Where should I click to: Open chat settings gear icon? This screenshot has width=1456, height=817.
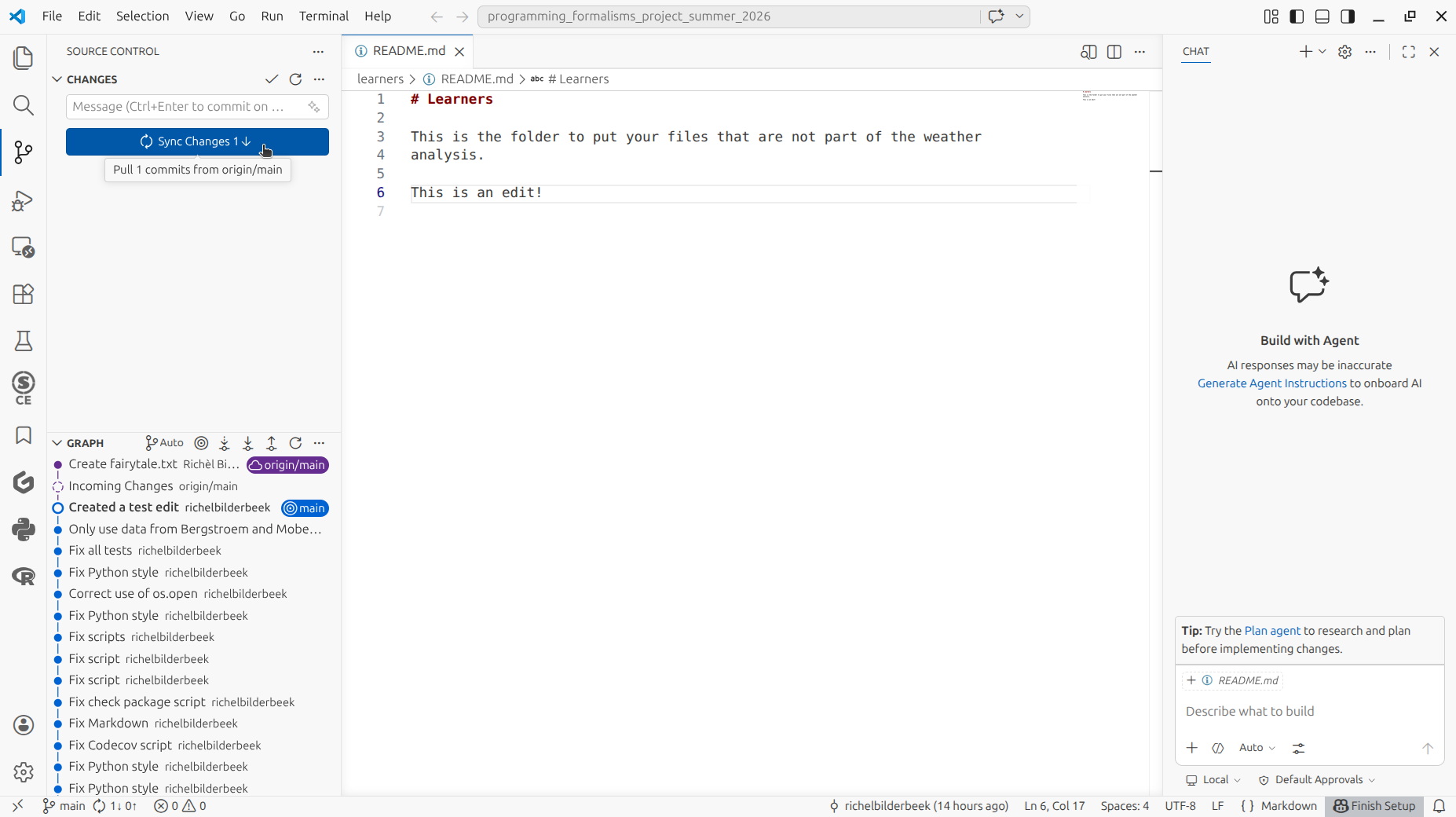1345,52
